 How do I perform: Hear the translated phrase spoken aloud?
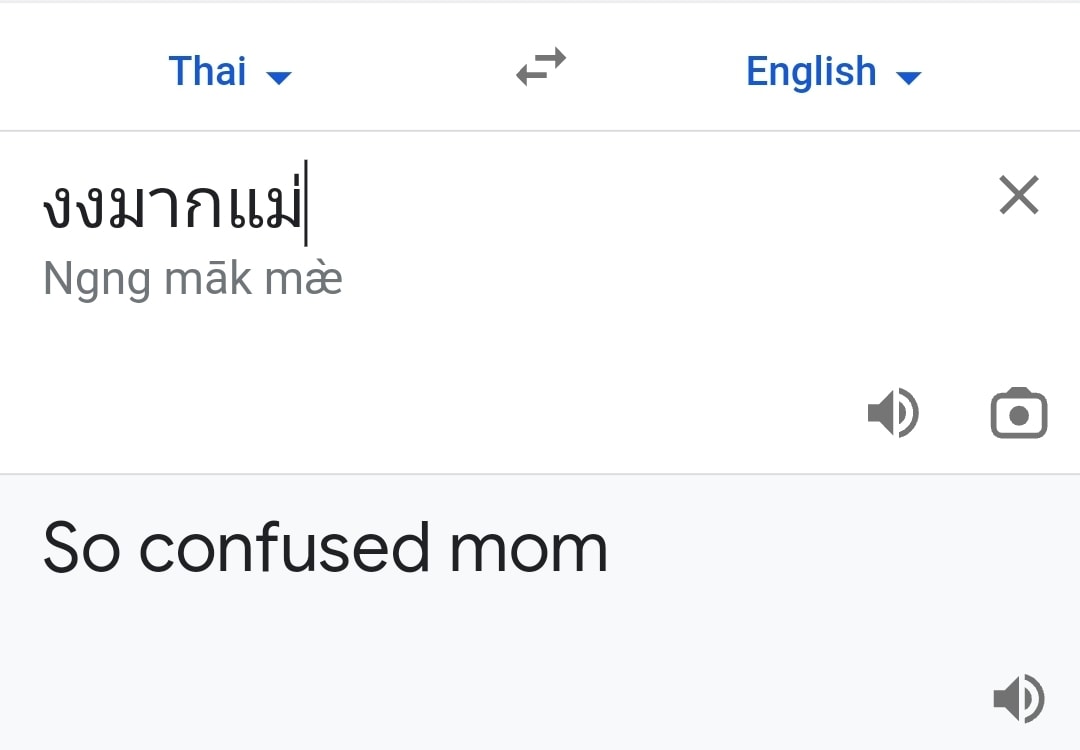coord(1019,698)
